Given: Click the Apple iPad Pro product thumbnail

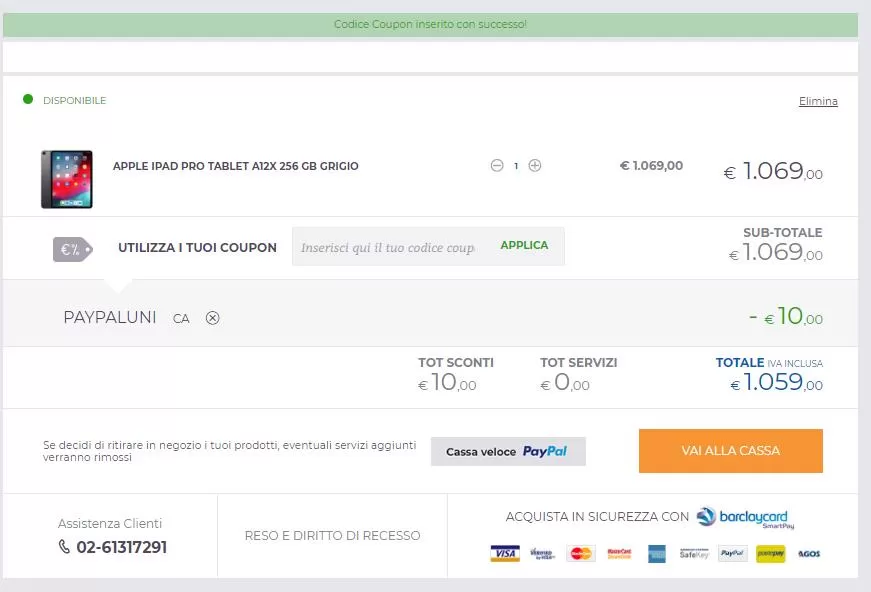Looking at the screenshot, I should 67,179.
